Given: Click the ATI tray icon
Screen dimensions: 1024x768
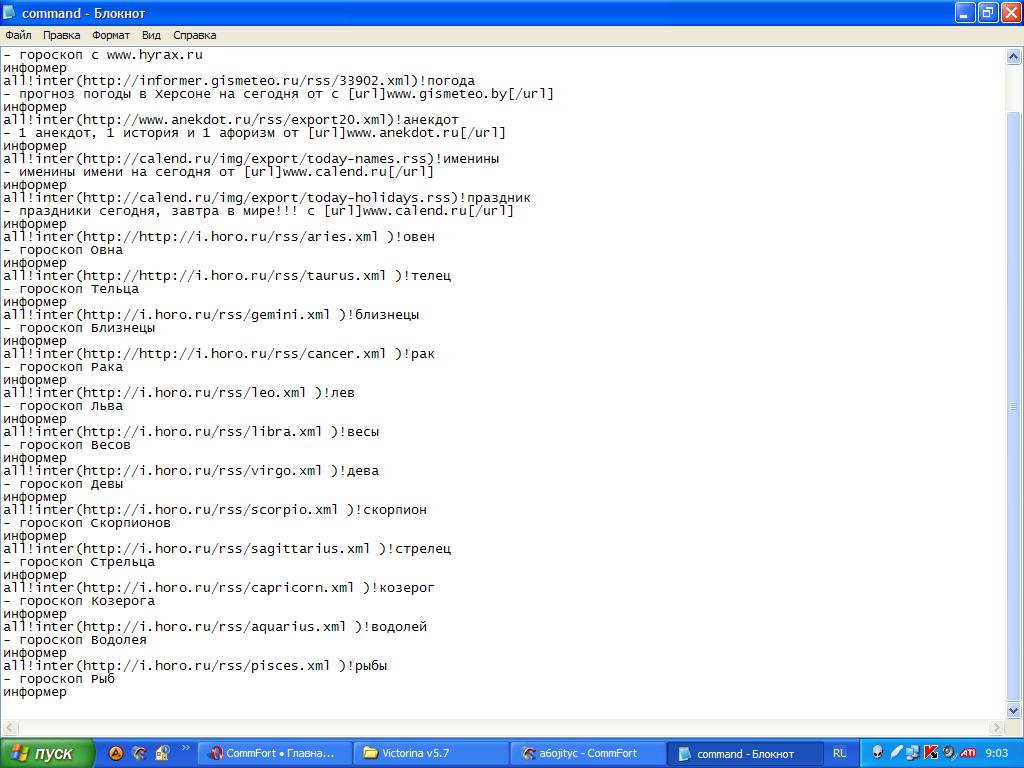Looking at the screenshot, I should tap(968, 753).
